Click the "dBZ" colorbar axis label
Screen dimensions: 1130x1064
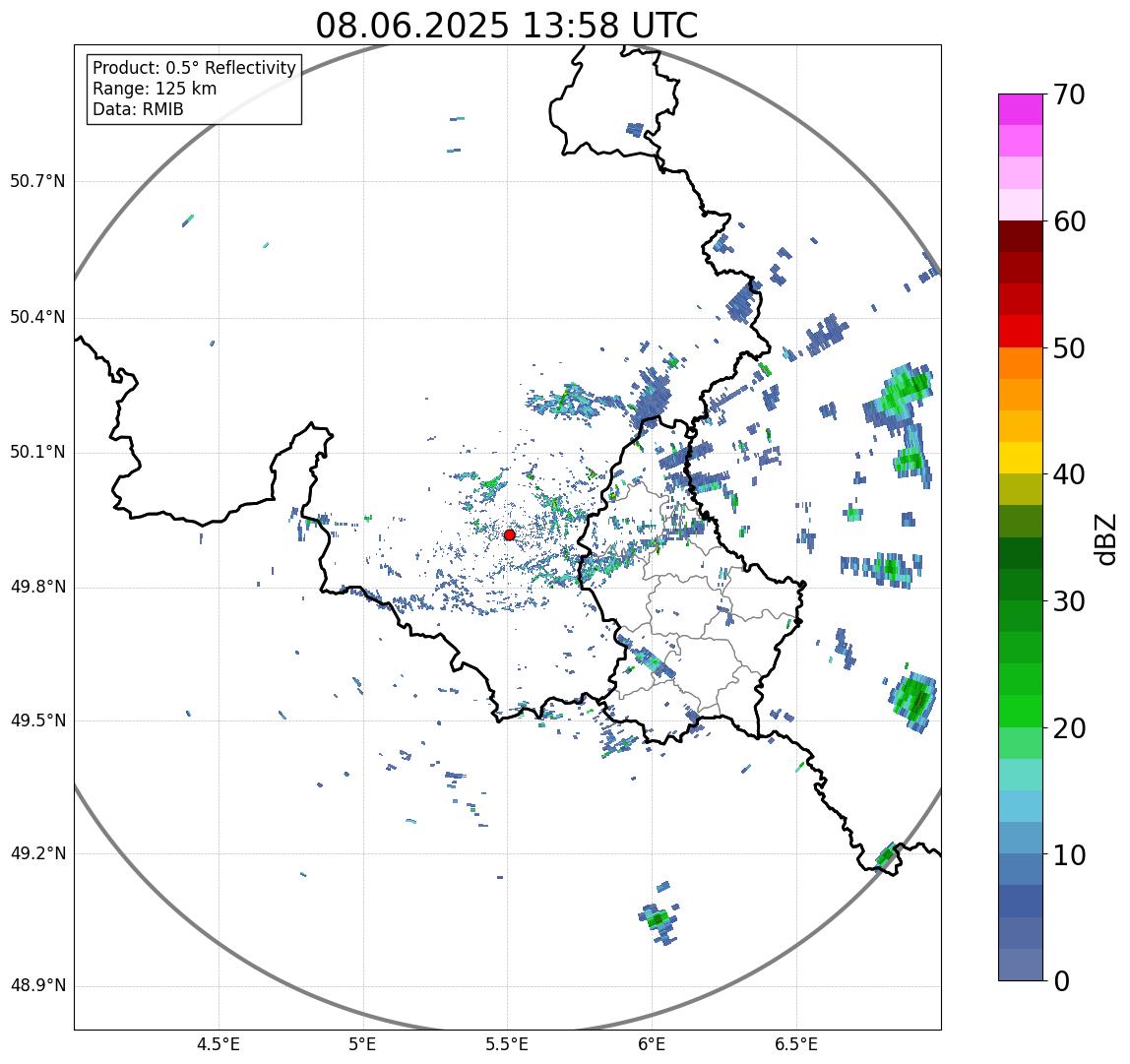tap(1105, 538)
